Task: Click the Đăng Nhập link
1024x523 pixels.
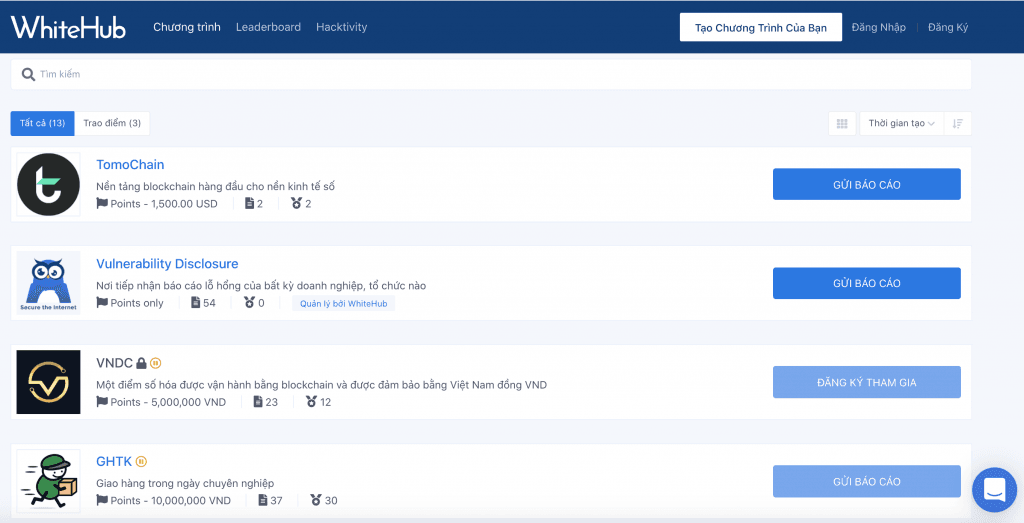Action: (x=878, y=27)
